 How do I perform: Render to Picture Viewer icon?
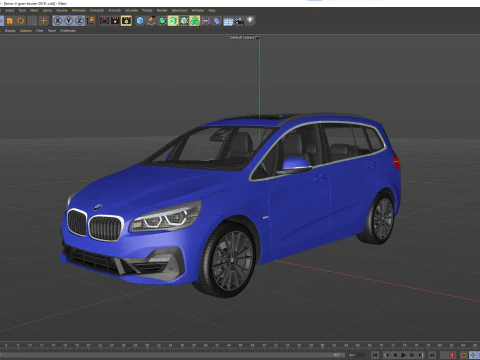(115, 21)
